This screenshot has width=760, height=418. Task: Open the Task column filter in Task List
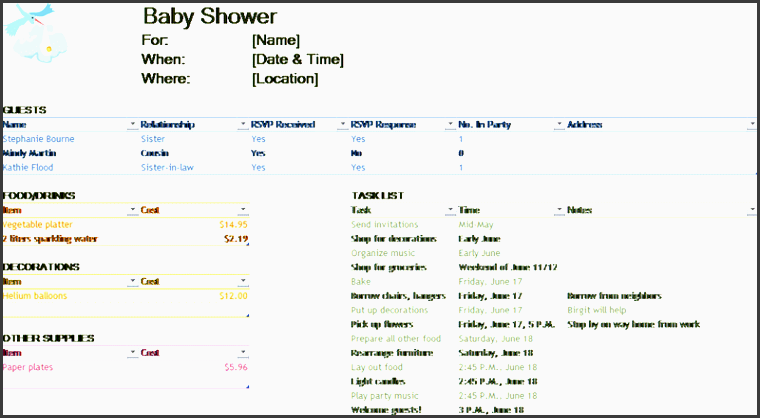point(450,211)
